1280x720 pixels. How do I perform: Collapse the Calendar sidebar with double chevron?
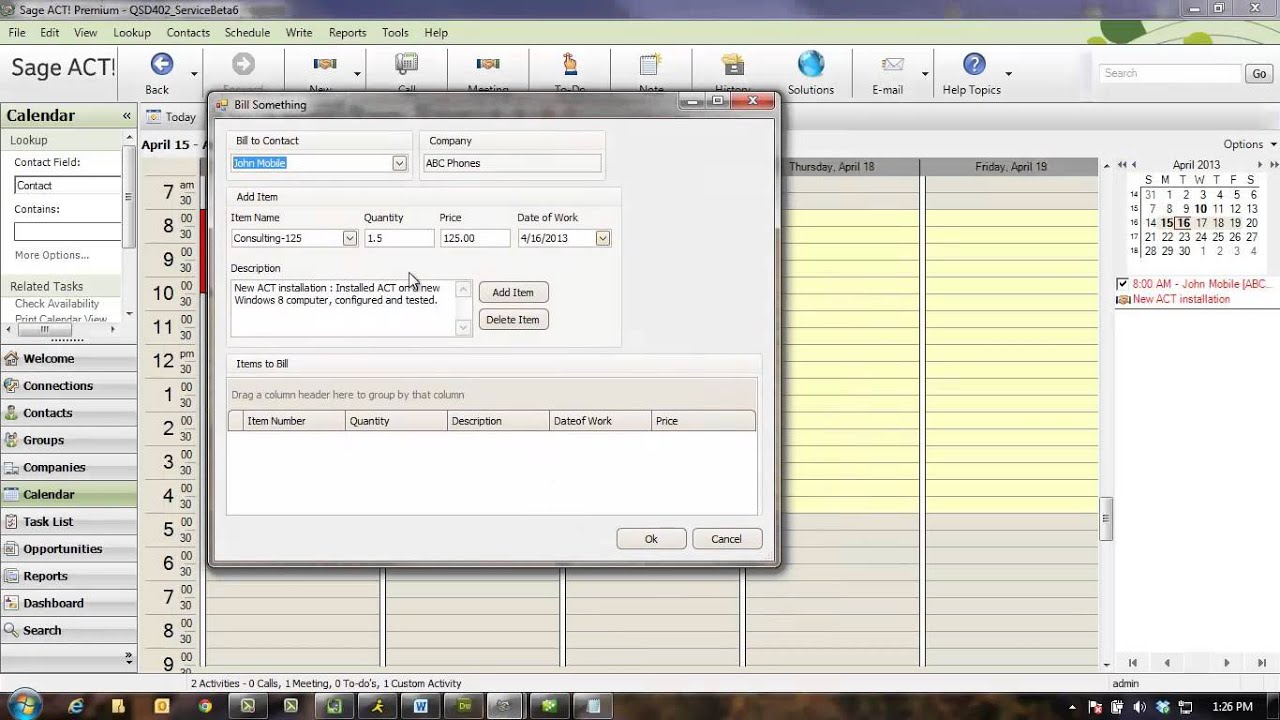pyautogui.click(x=127, y=116)
